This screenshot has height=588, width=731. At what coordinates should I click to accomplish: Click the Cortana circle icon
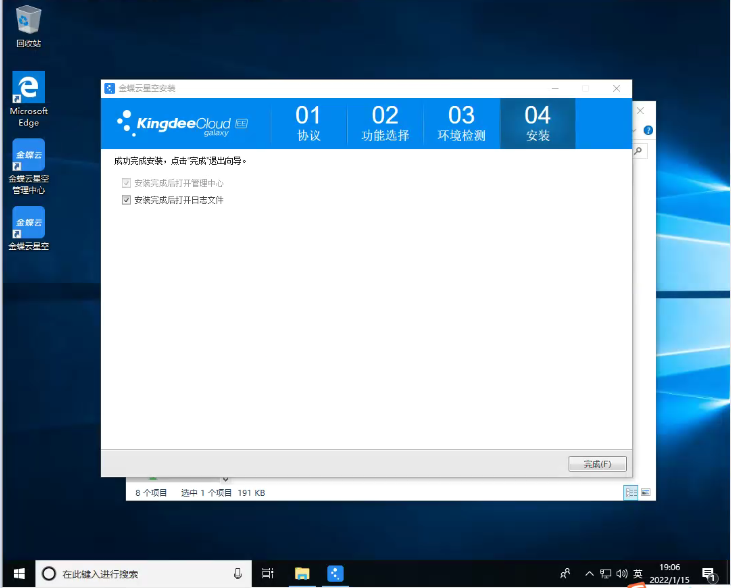49,574
